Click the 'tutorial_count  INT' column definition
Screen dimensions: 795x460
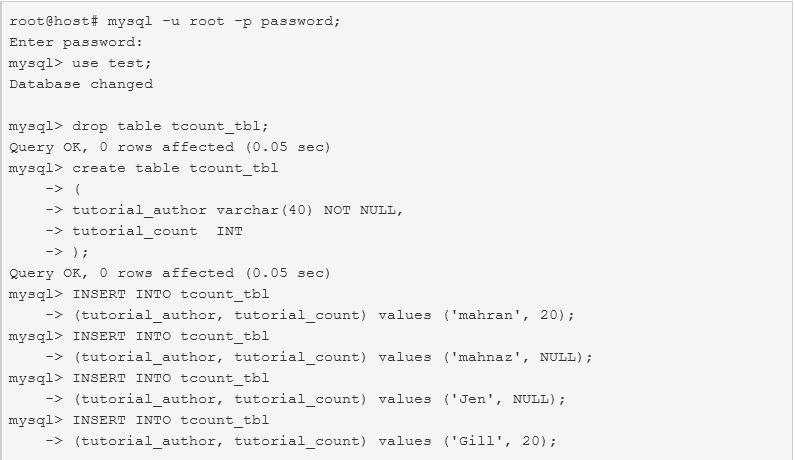[x=157, y=231]
